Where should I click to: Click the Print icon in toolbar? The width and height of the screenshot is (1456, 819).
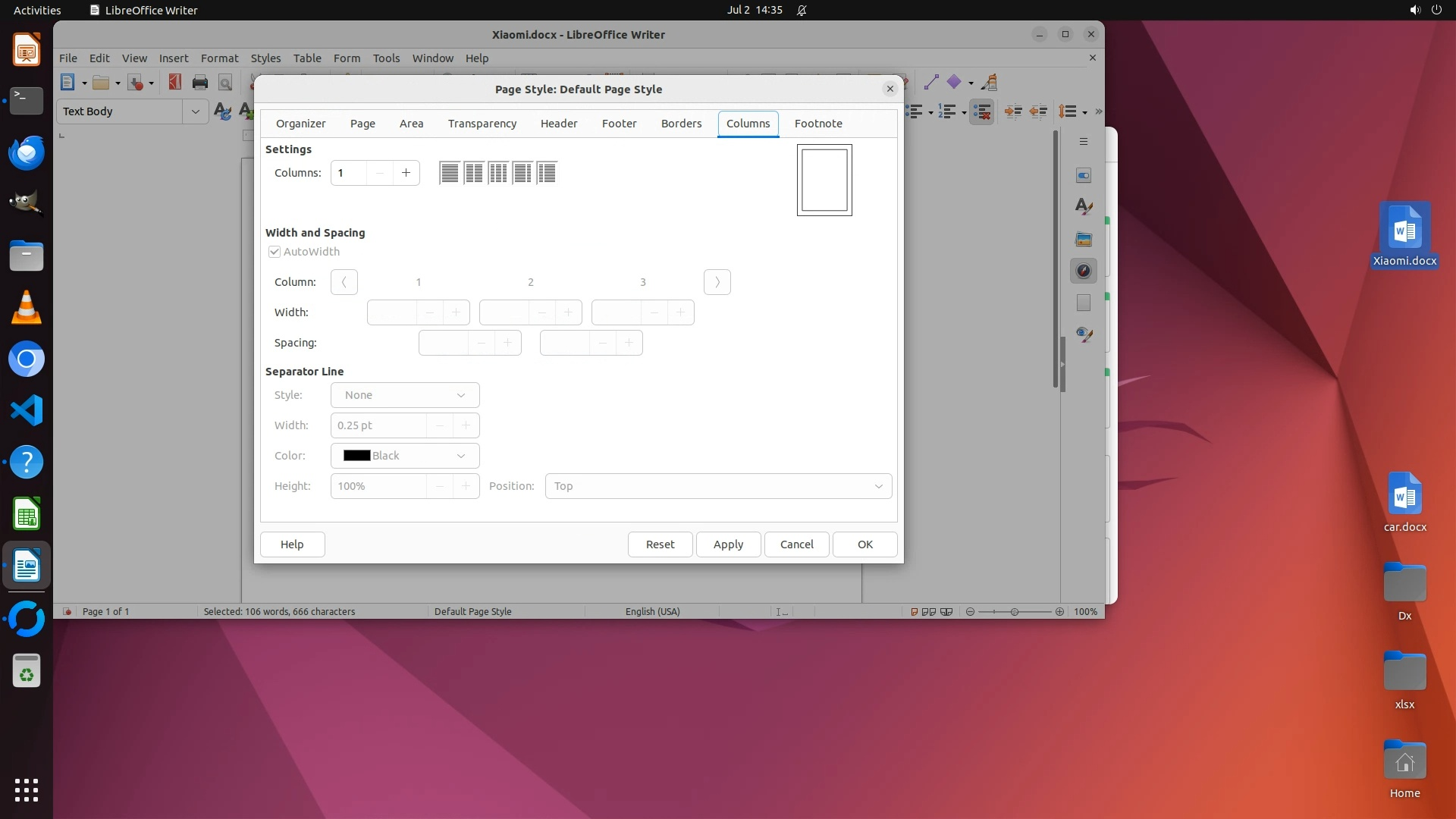click(200, 83)
